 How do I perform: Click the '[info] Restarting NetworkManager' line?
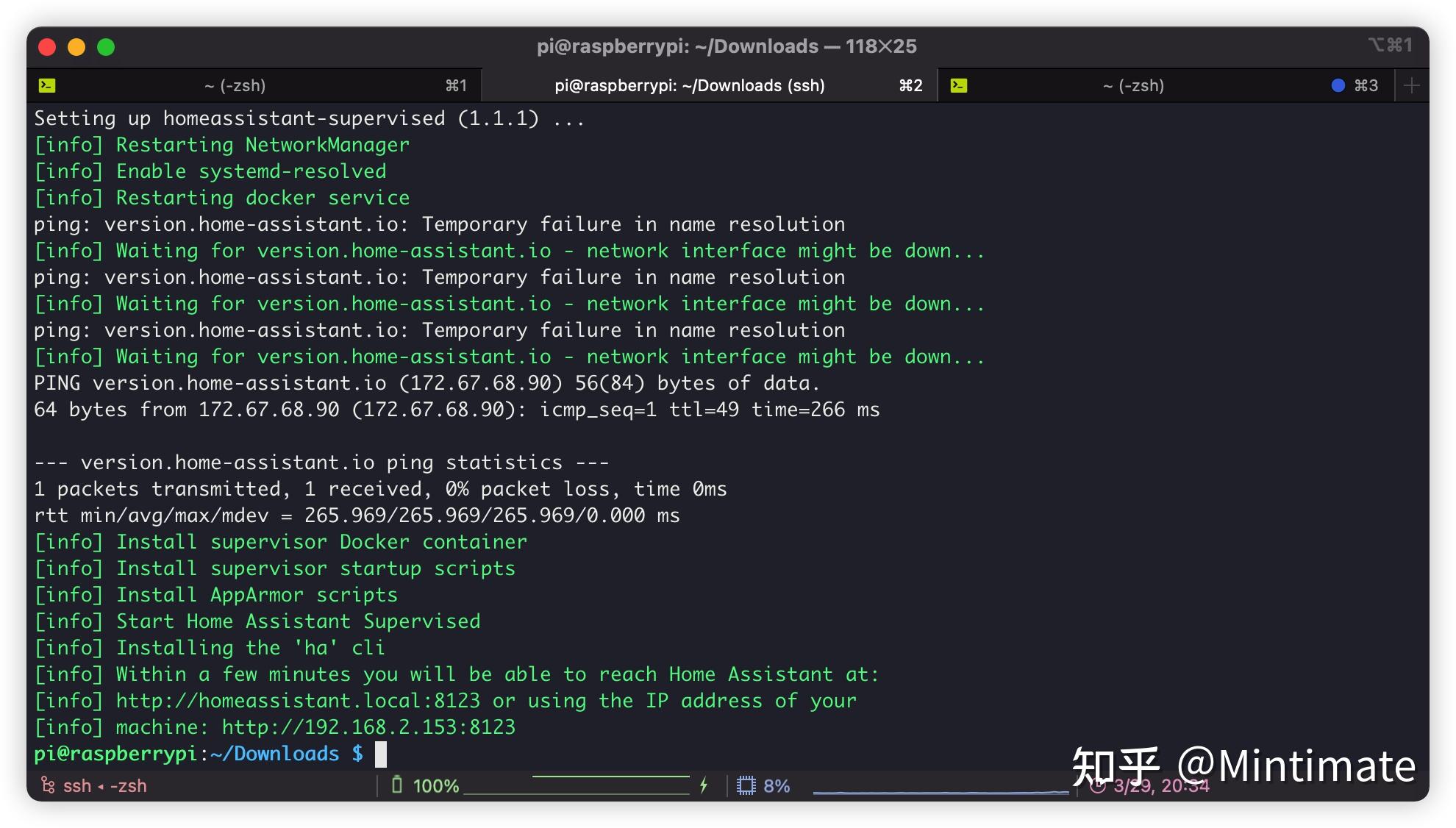click(221, 145)
